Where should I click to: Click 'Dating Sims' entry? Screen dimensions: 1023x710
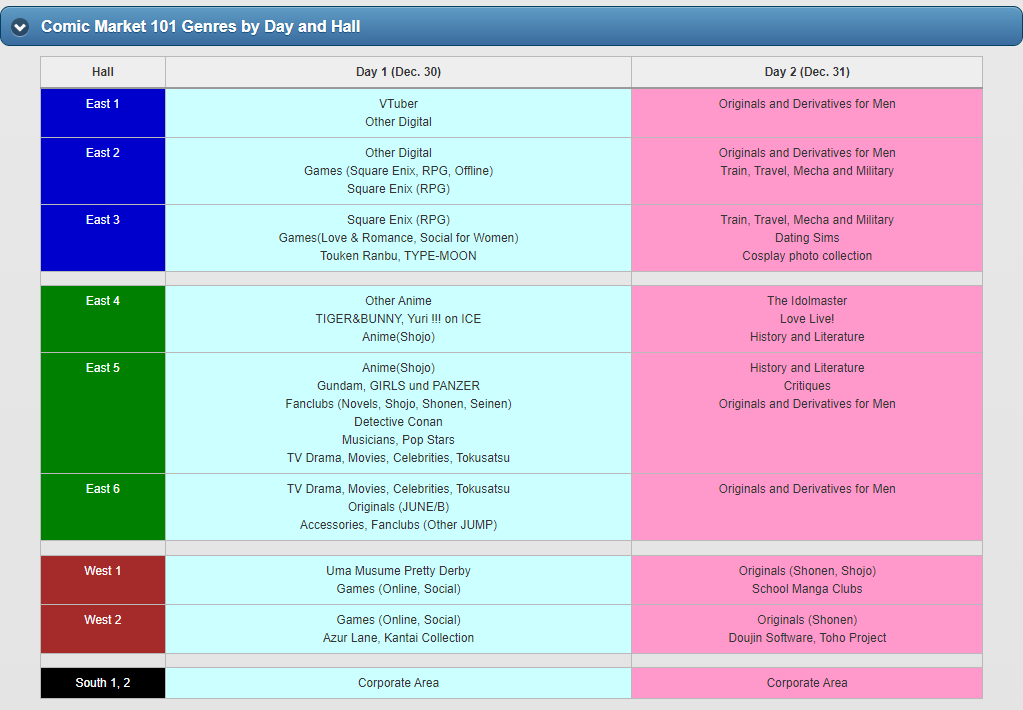point(807,238)
